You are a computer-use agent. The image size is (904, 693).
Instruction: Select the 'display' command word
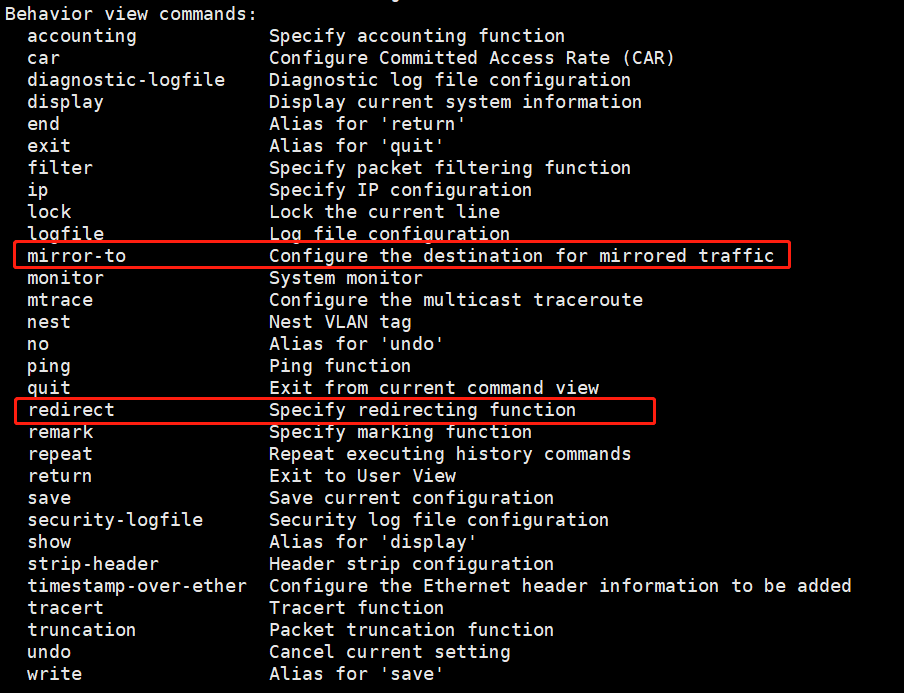pyautogui.click(x=65, y=102)
